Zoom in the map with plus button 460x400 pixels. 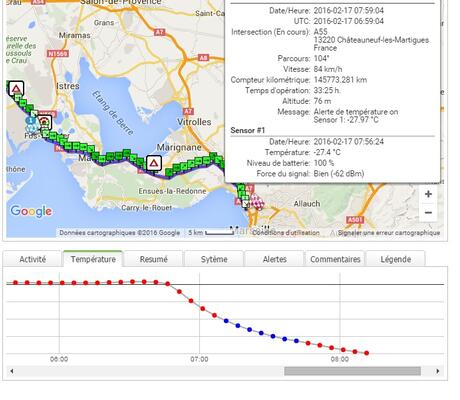pos(428,194)
